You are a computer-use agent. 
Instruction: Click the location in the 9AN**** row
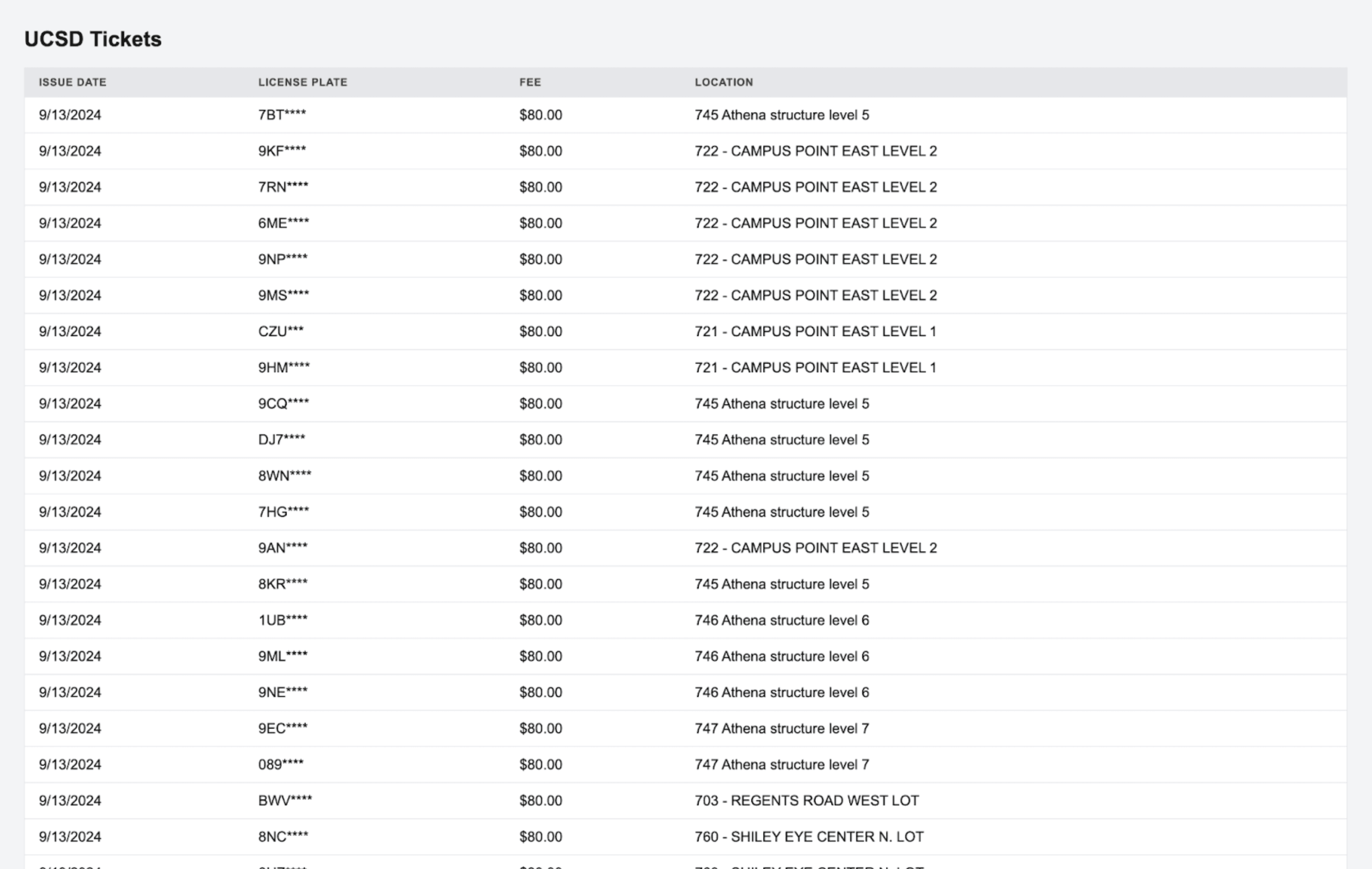point(815,548)
